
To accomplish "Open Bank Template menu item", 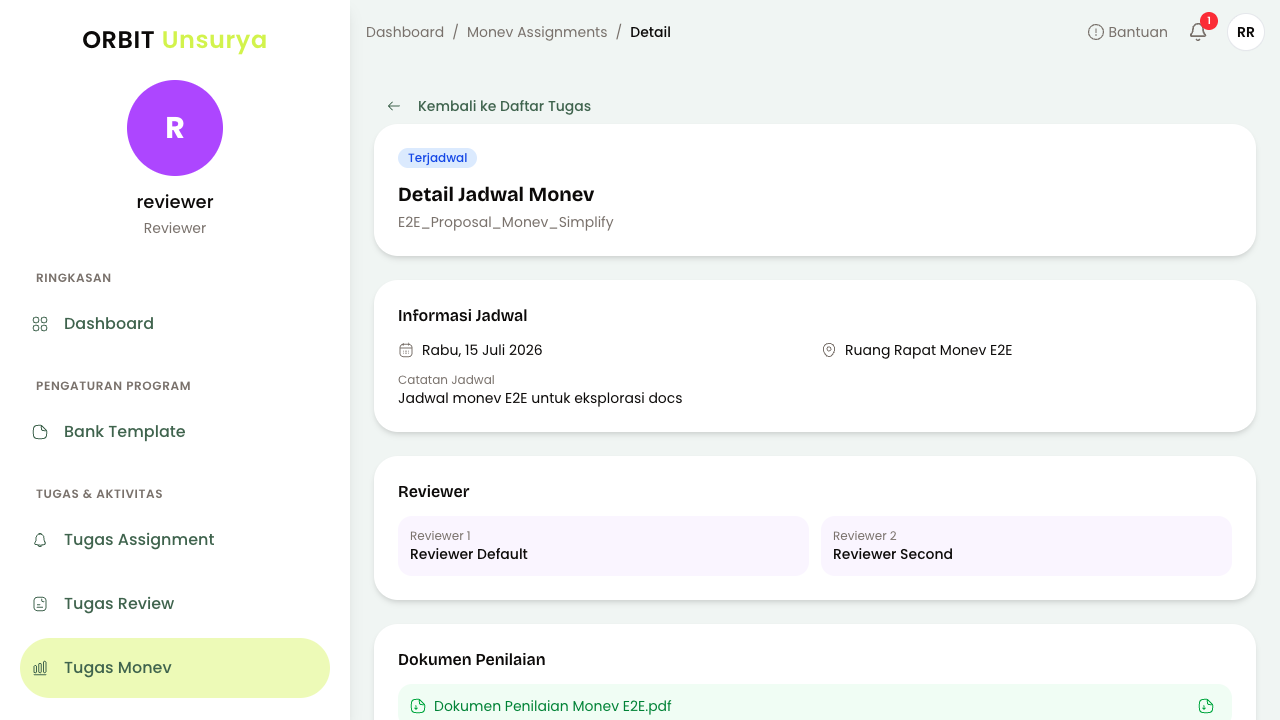I will (175, 432).
